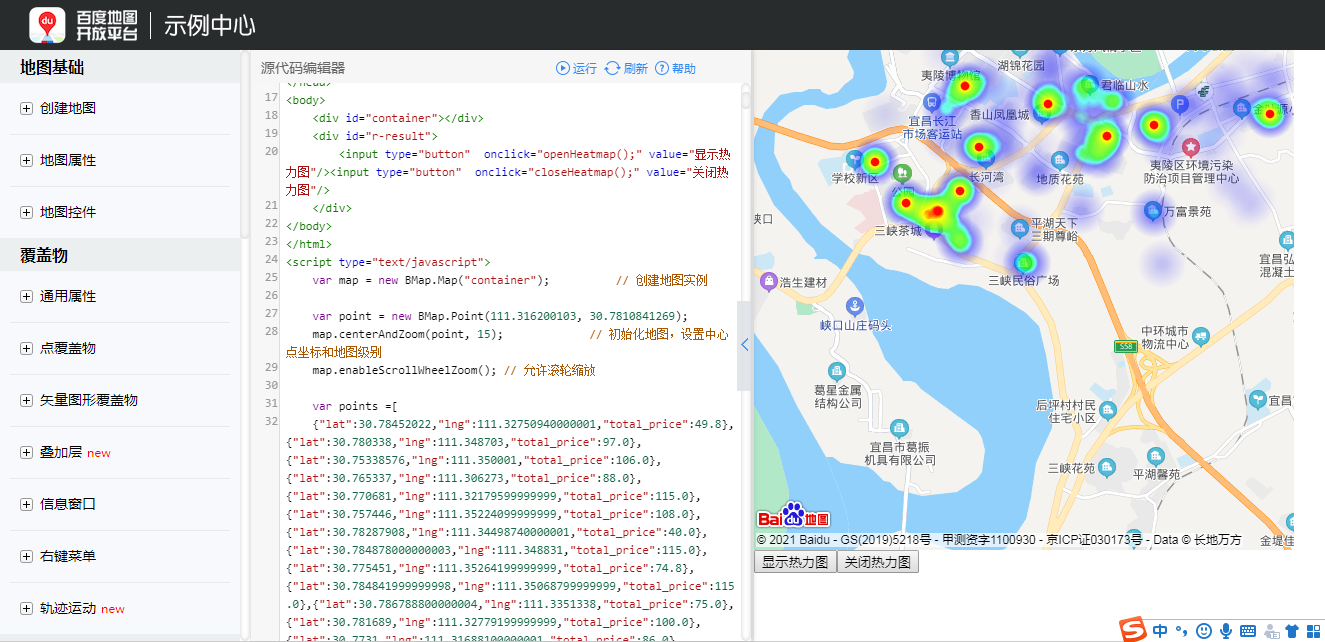1325x642 pixels.
Task: Click the Baidu Maps open platform logo
Action: point(83,25)
